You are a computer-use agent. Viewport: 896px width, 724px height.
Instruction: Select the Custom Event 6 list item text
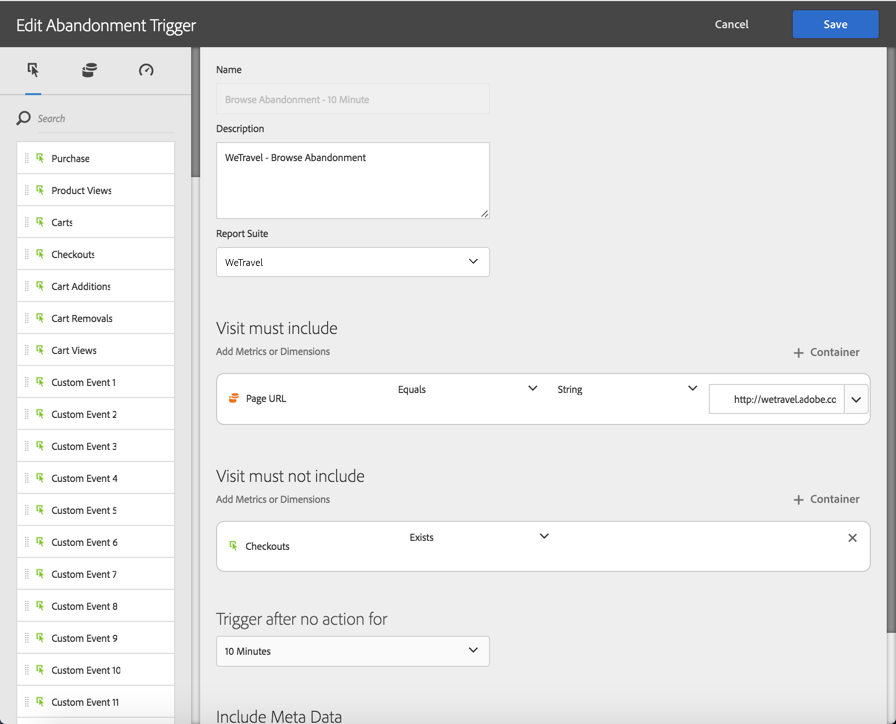tap(85, 542)
